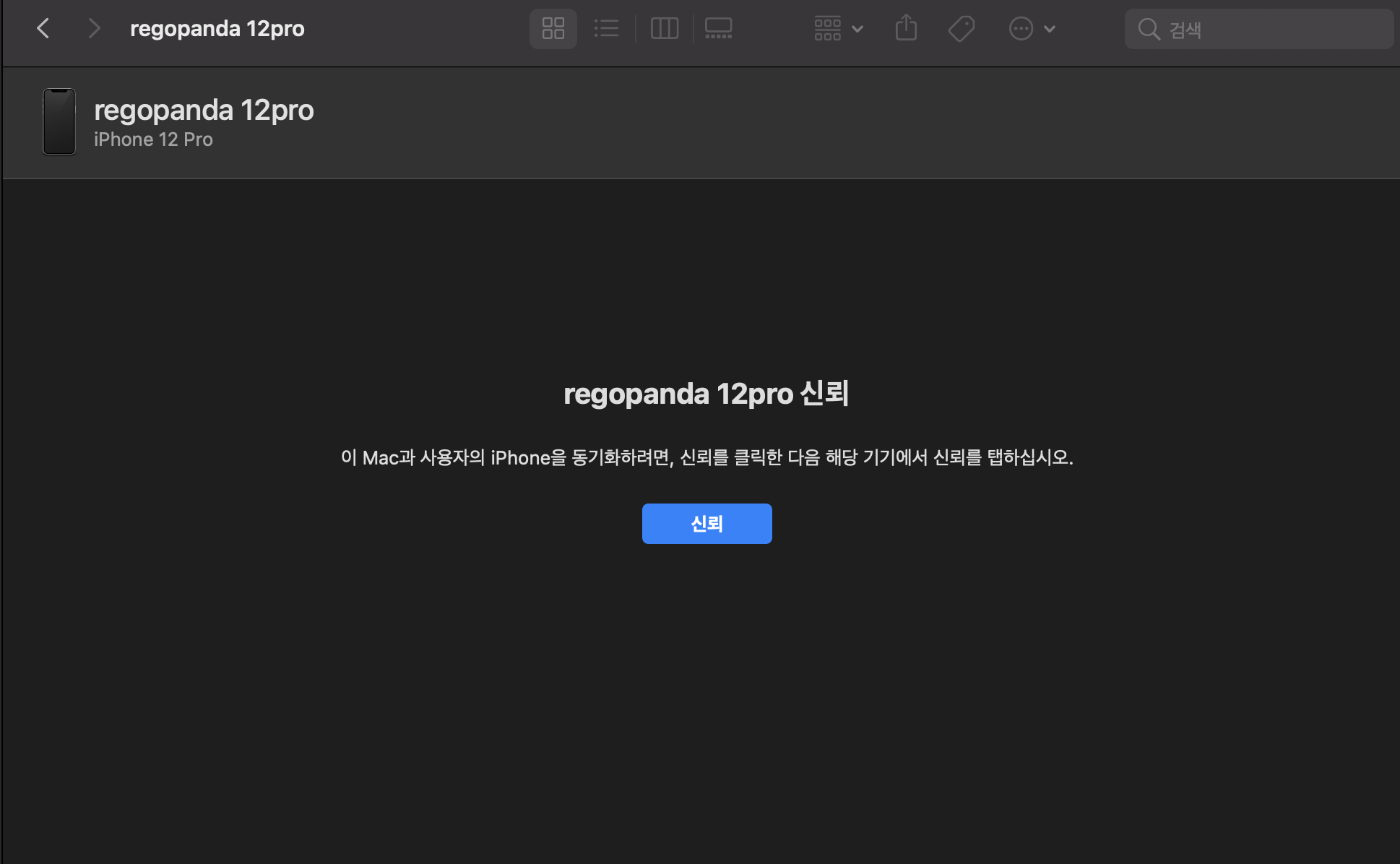Click the regopanda 12pro window title
Image resolution: width=1400 pixels, height=864 pixels.
click(217, 29)
